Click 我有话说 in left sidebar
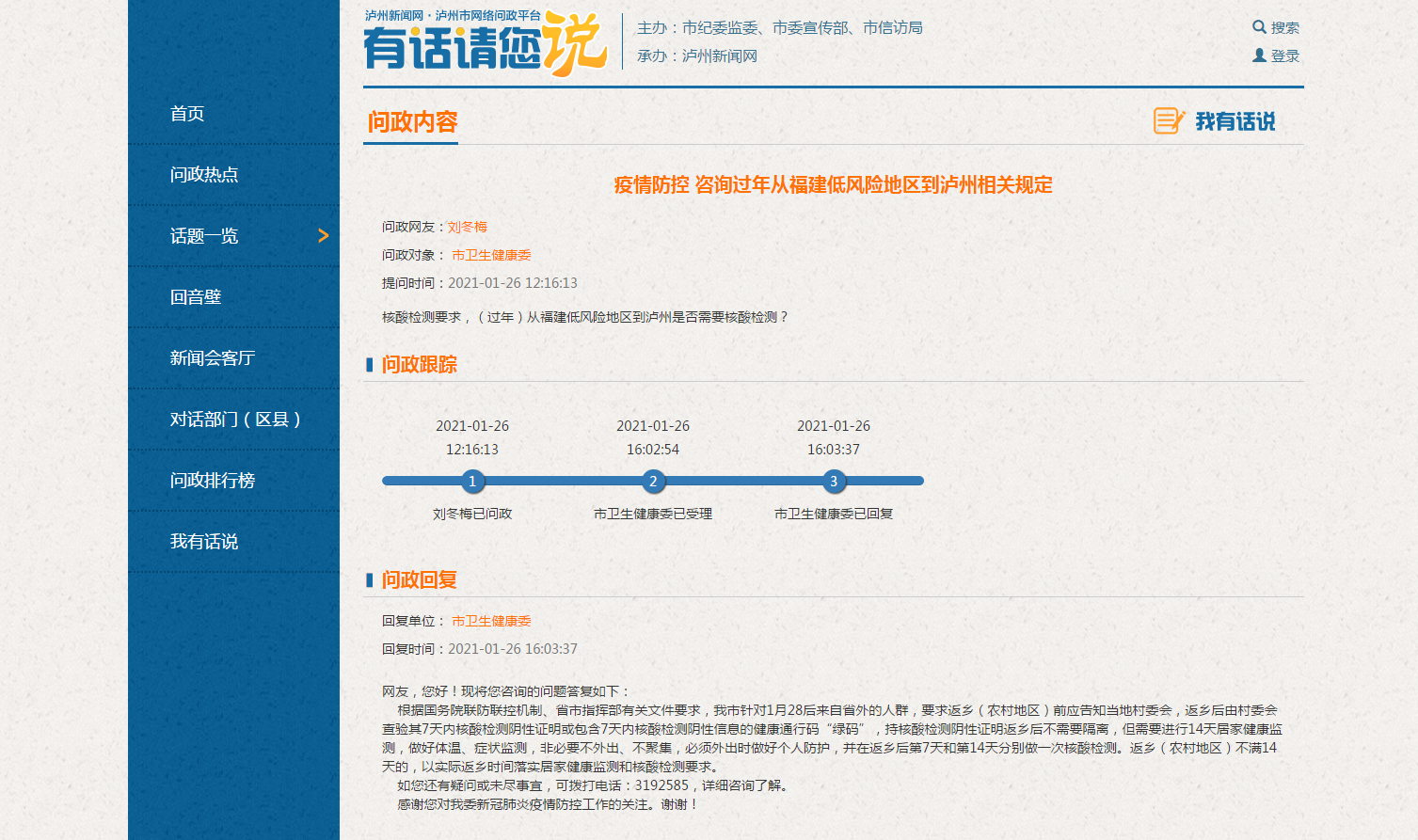Image resolution: width=1418 pixels, height=840 pixels. pyautogui.click(x=204, y=542)
